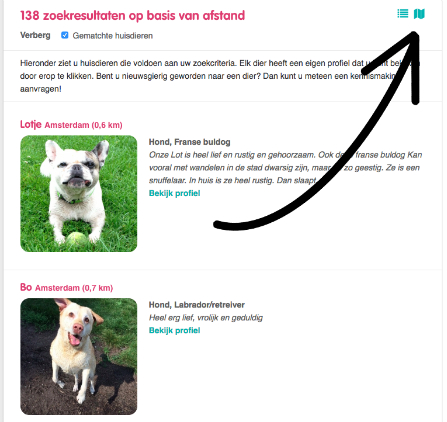Image resolution: width=447 pixels, height=422 pixels.
Task: Click Bo's description 'Heel erg lief'
Action: coord(206,318)
